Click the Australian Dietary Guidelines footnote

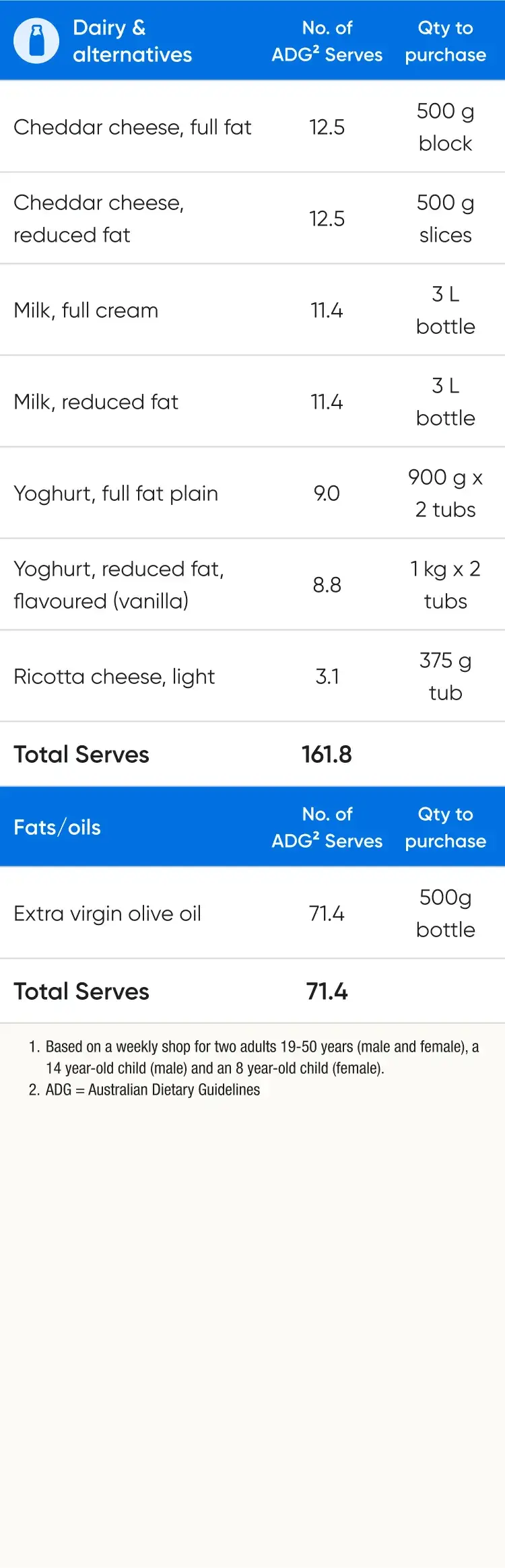pyautogui.click(x=153, y=1090)
